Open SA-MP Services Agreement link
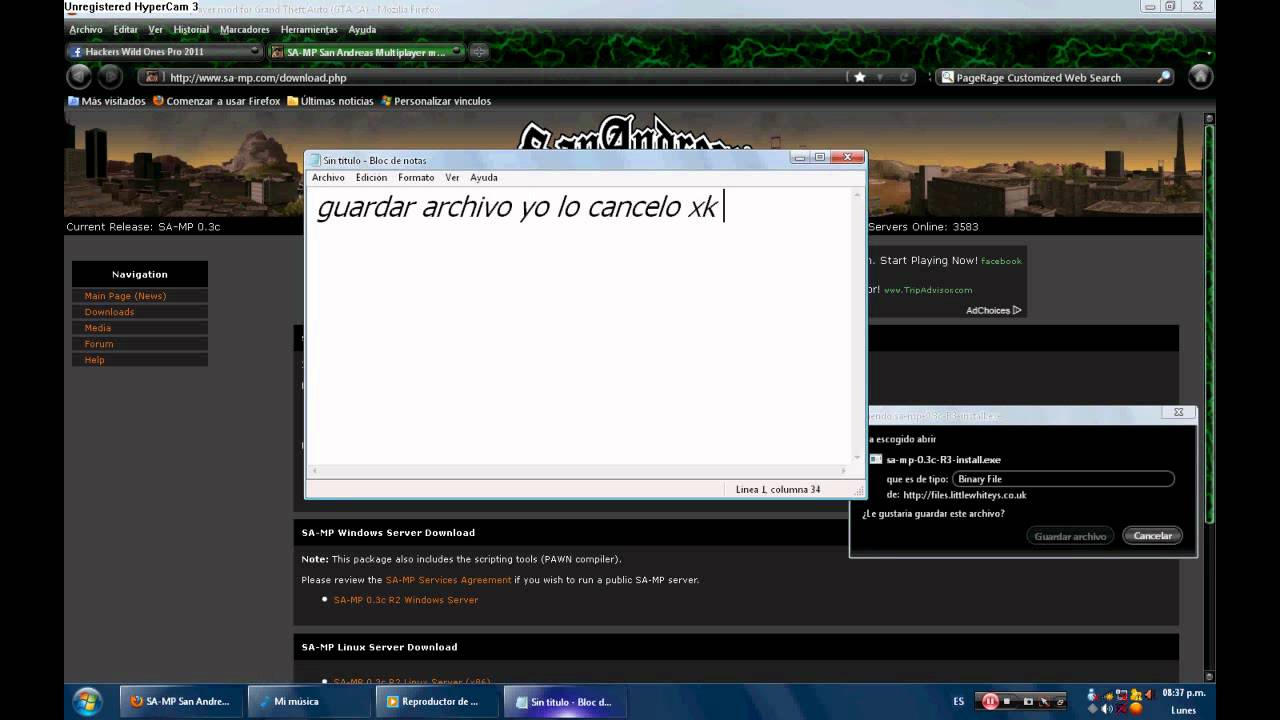 coord(448,580)
